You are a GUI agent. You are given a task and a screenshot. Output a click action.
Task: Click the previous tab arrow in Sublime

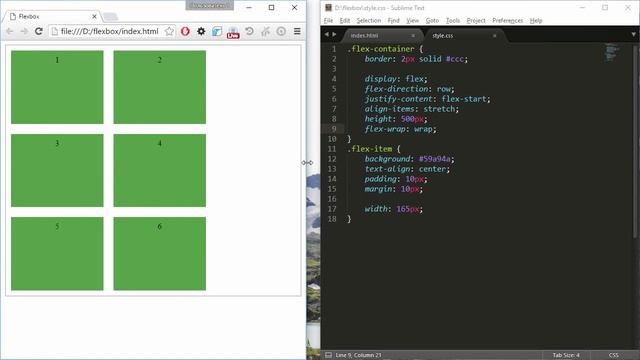(x=327, y=35)
